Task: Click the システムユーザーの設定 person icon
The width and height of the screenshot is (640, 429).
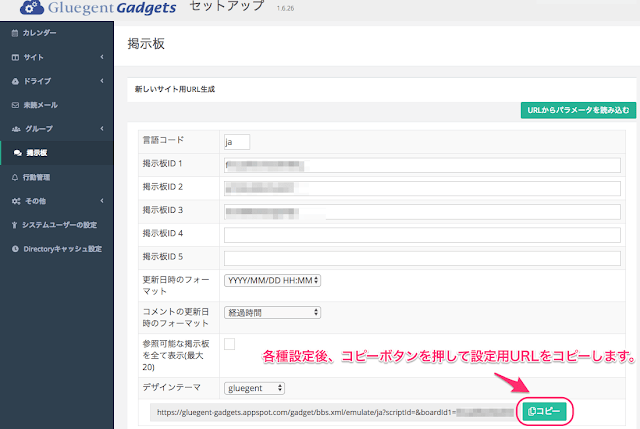Action: tap(15, 225)
